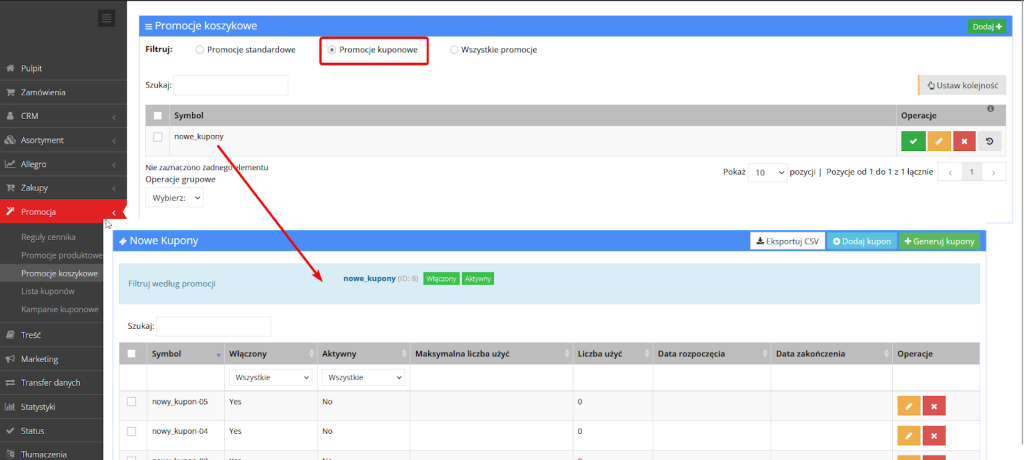Sort by Liczba użyć column header
Image resolution: width=1024 pixels, height=460 pixels.
613,353
